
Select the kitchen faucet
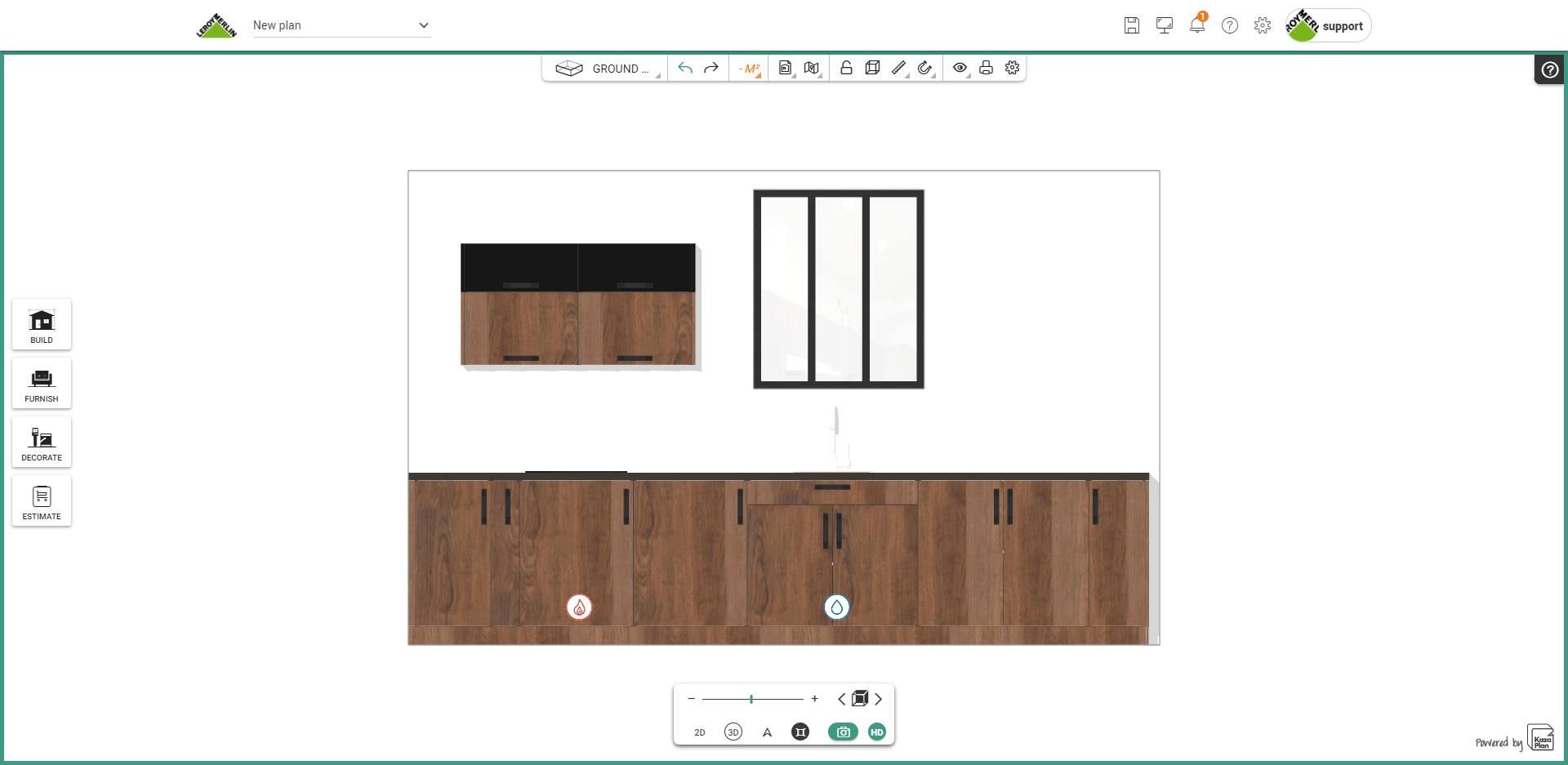[838, 438]
